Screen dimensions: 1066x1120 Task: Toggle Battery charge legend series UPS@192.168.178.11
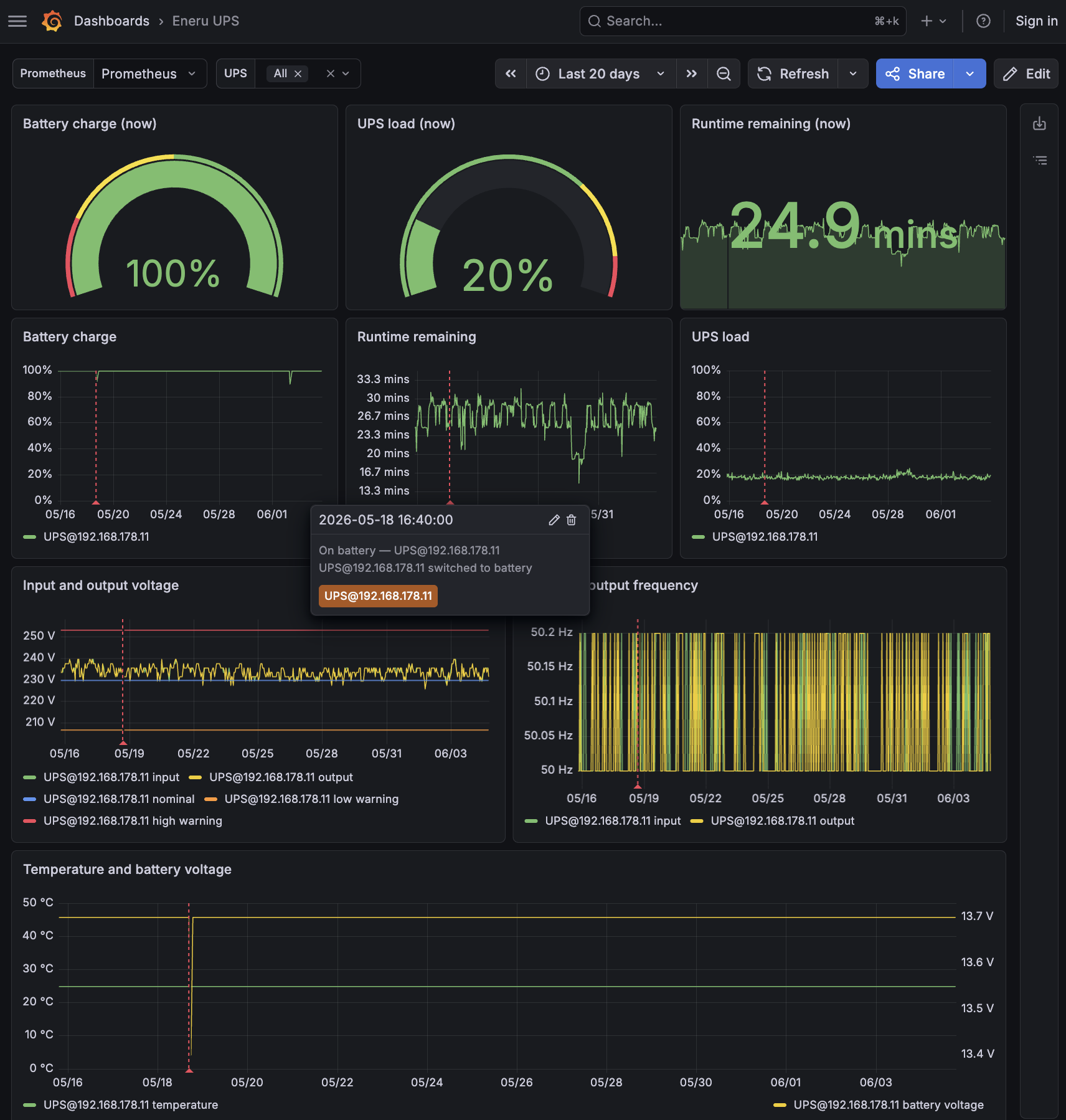pos(96,537)
